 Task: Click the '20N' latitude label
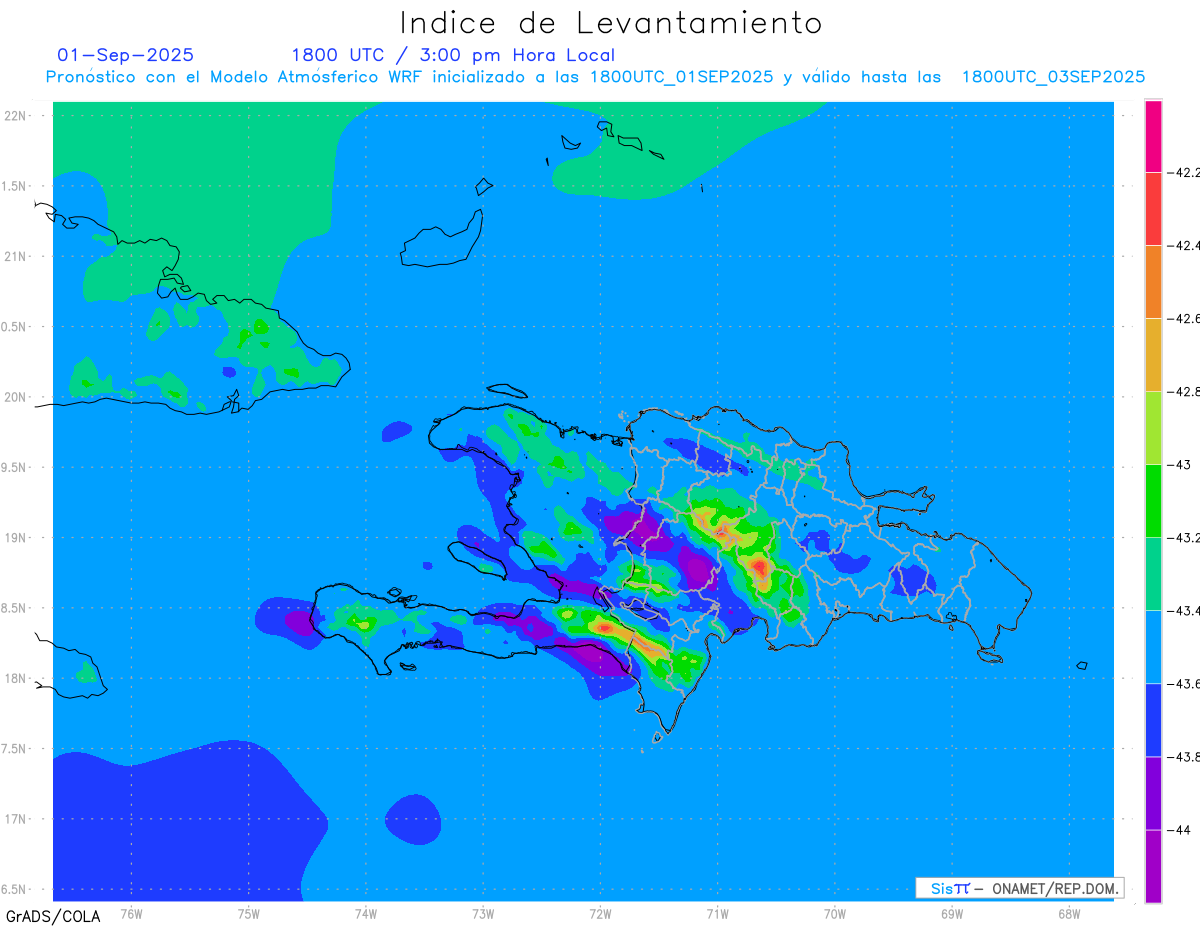click(15, 397)
